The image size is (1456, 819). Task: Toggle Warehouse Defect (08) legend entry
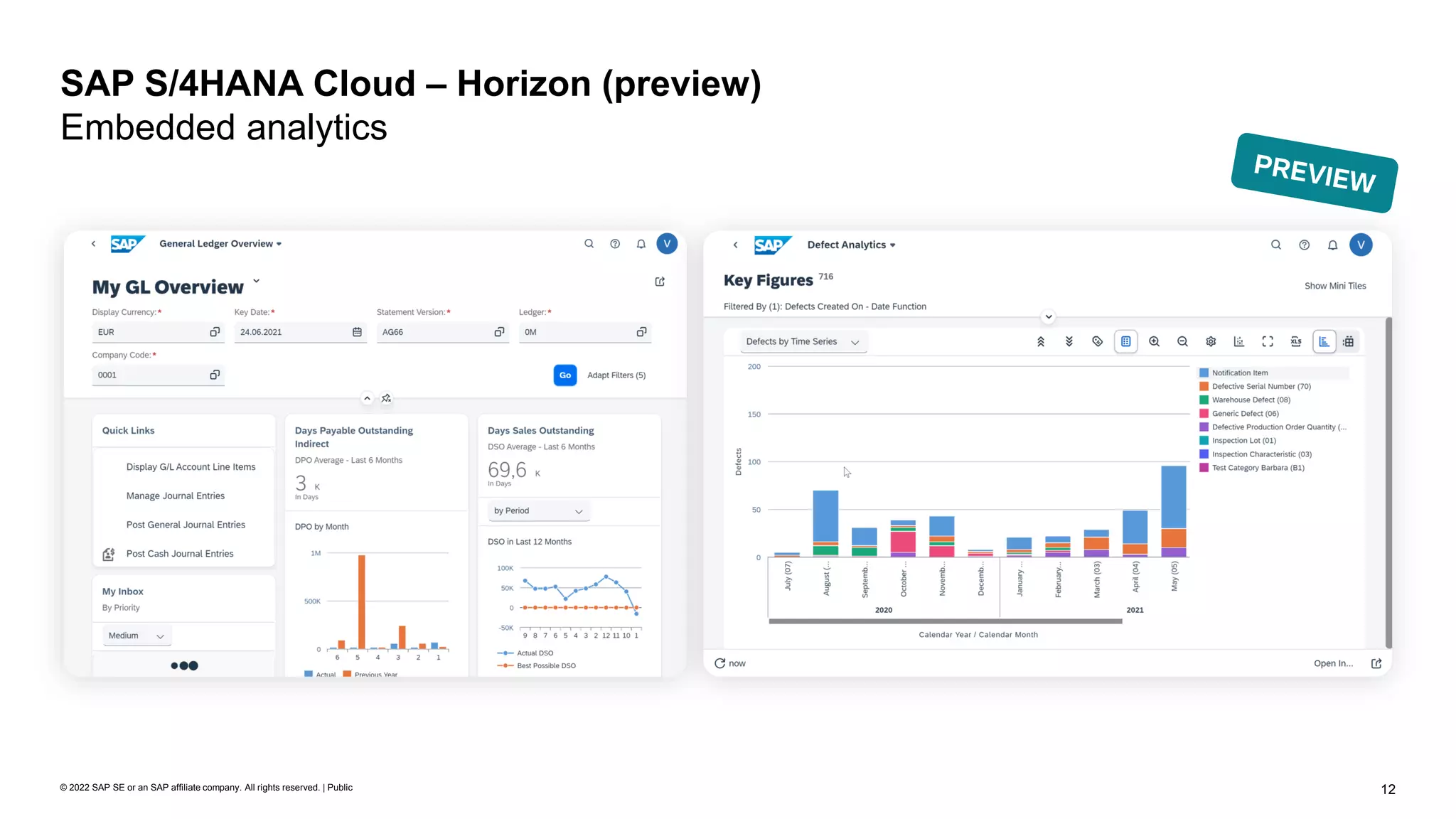pyautogui.click(x=1245, y=400)
